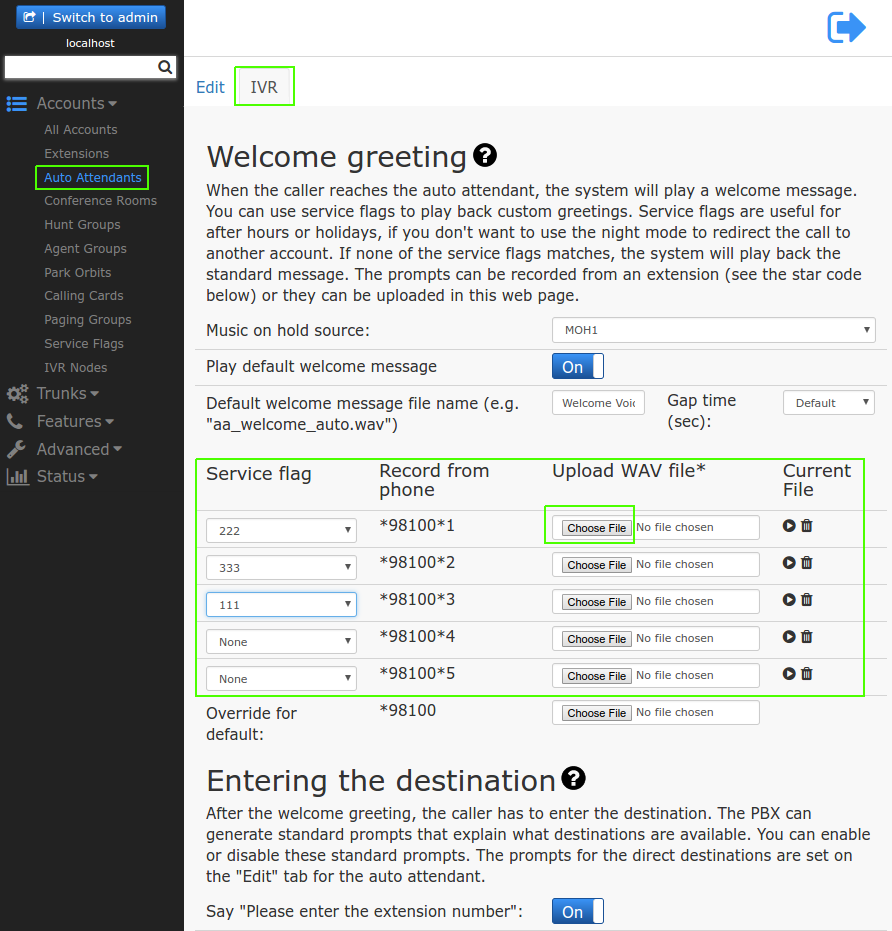Click the logout icon at top right
Viewport: 892px width, 931px height.
[x=846, y=27]
